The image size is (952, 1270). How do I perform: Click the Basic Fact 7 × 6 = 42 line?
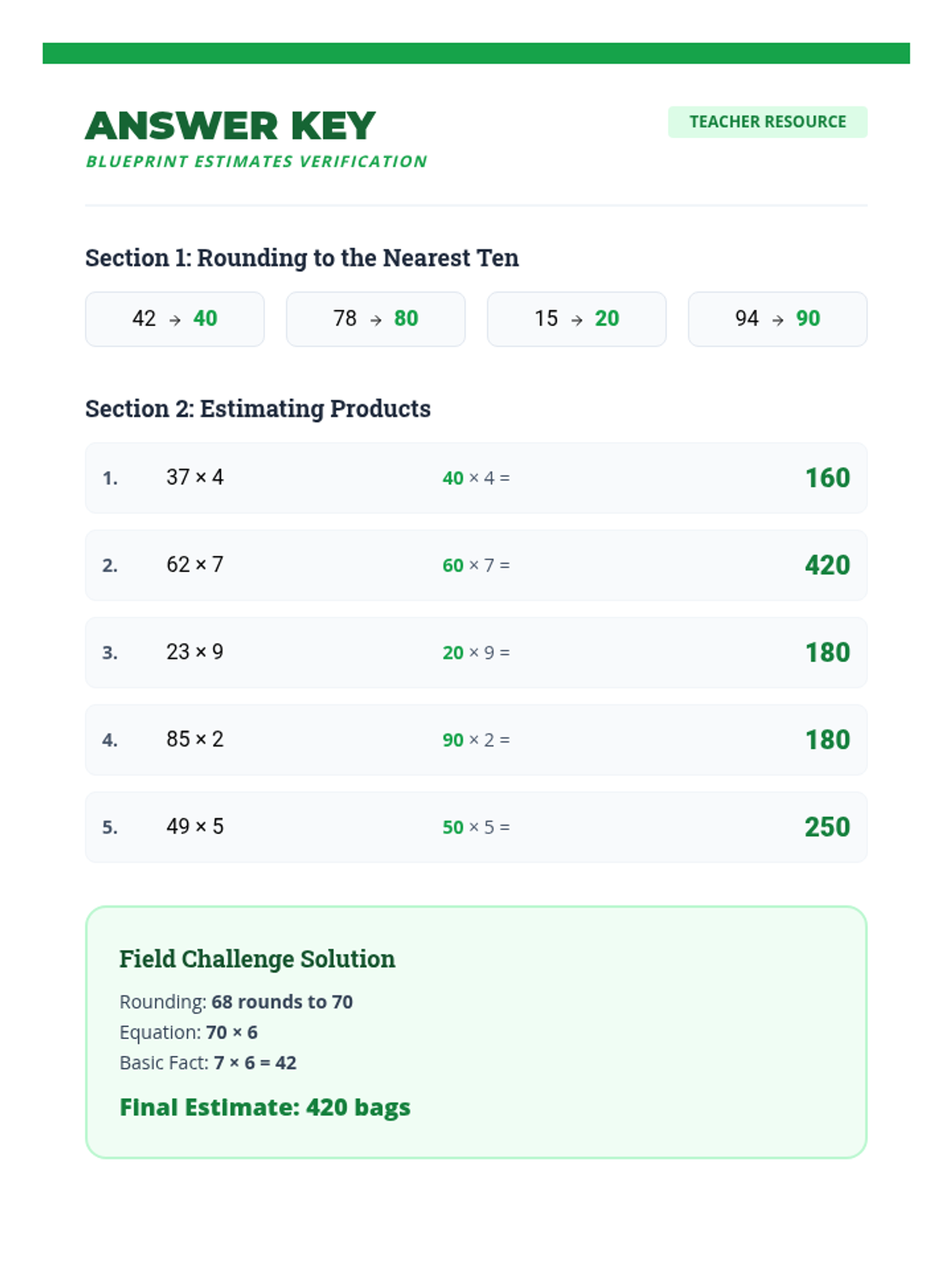(x=208, y=1063)
